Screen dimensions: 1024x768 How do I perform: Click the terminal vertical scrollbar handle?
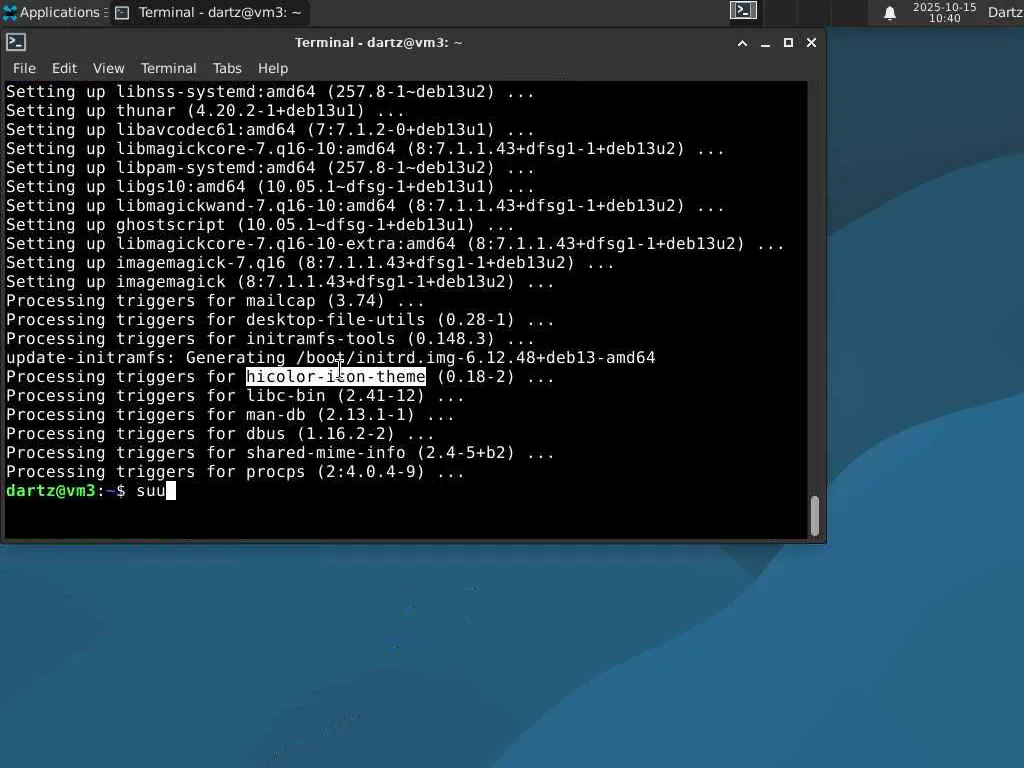(814, 516)
